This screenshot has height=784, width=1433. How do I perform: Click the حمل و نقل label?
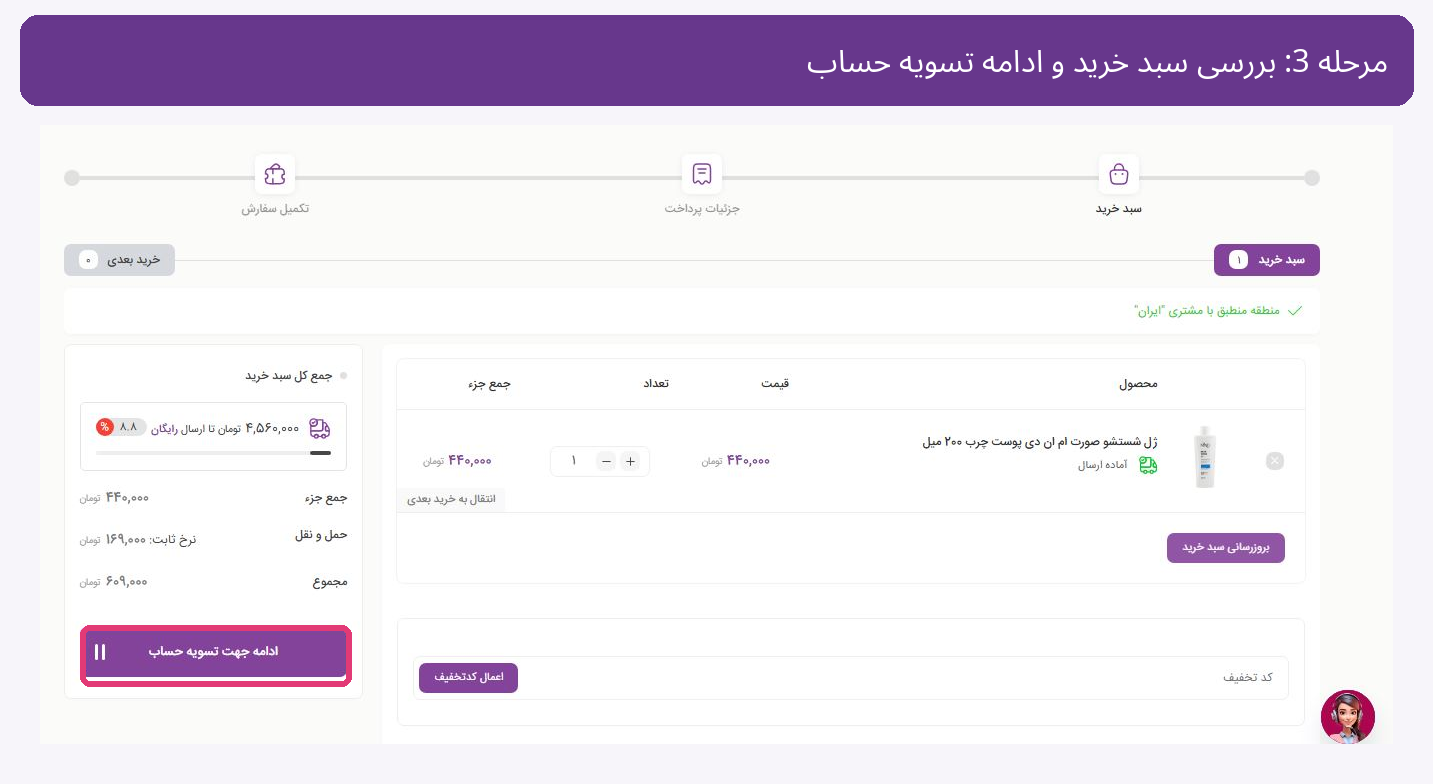[321, 535]
